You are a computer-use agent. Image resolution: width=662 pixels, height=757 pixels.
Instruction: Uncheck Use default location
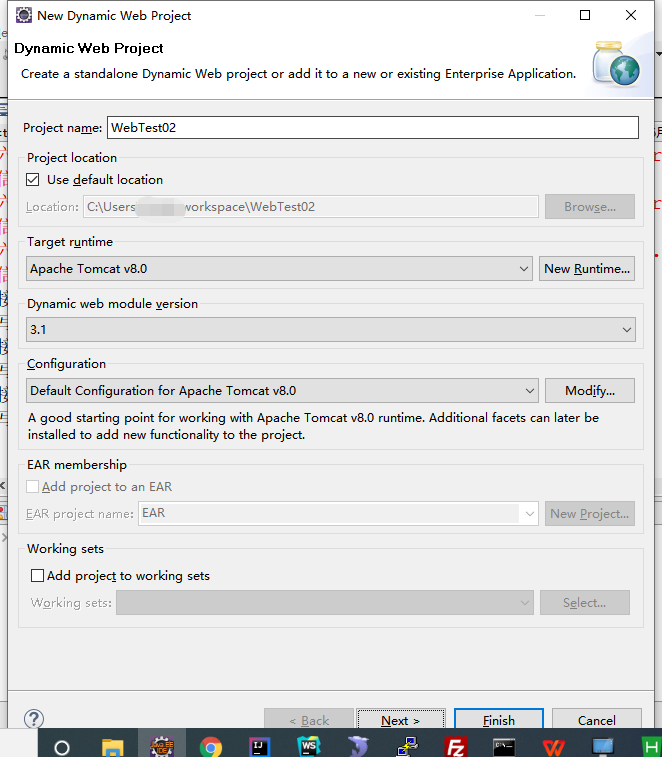tap(33, 180)
